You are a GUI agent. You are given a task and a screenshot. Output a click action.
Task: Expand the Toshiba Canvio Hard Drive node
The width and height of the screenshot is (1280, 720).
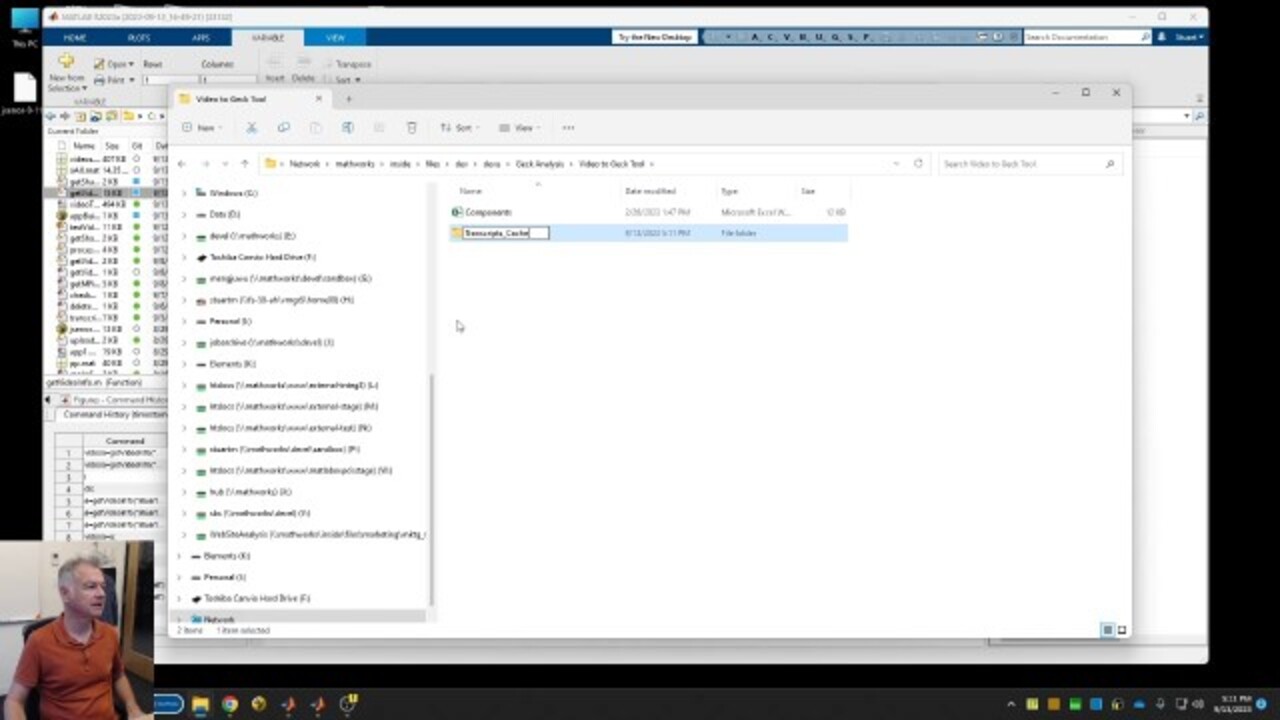point(184,257)
